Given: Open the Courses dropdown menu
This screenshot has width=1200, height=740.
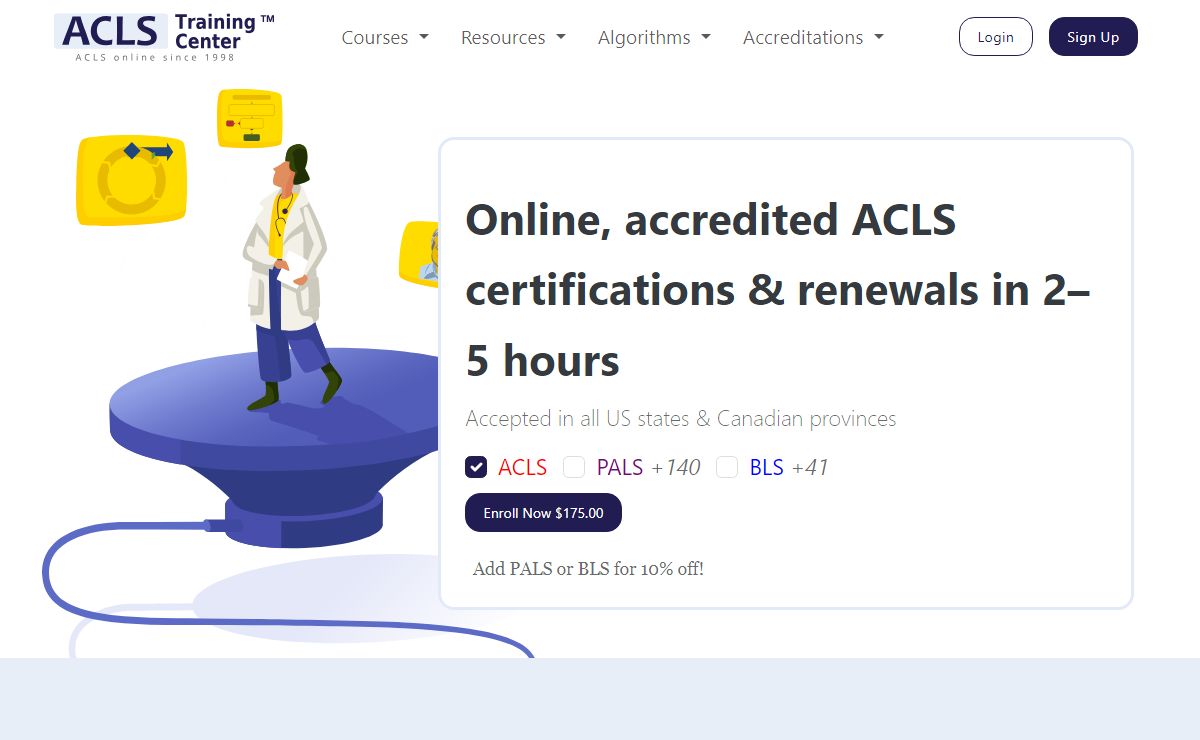Looking at the screenshot, I should [x=385, y=37].
